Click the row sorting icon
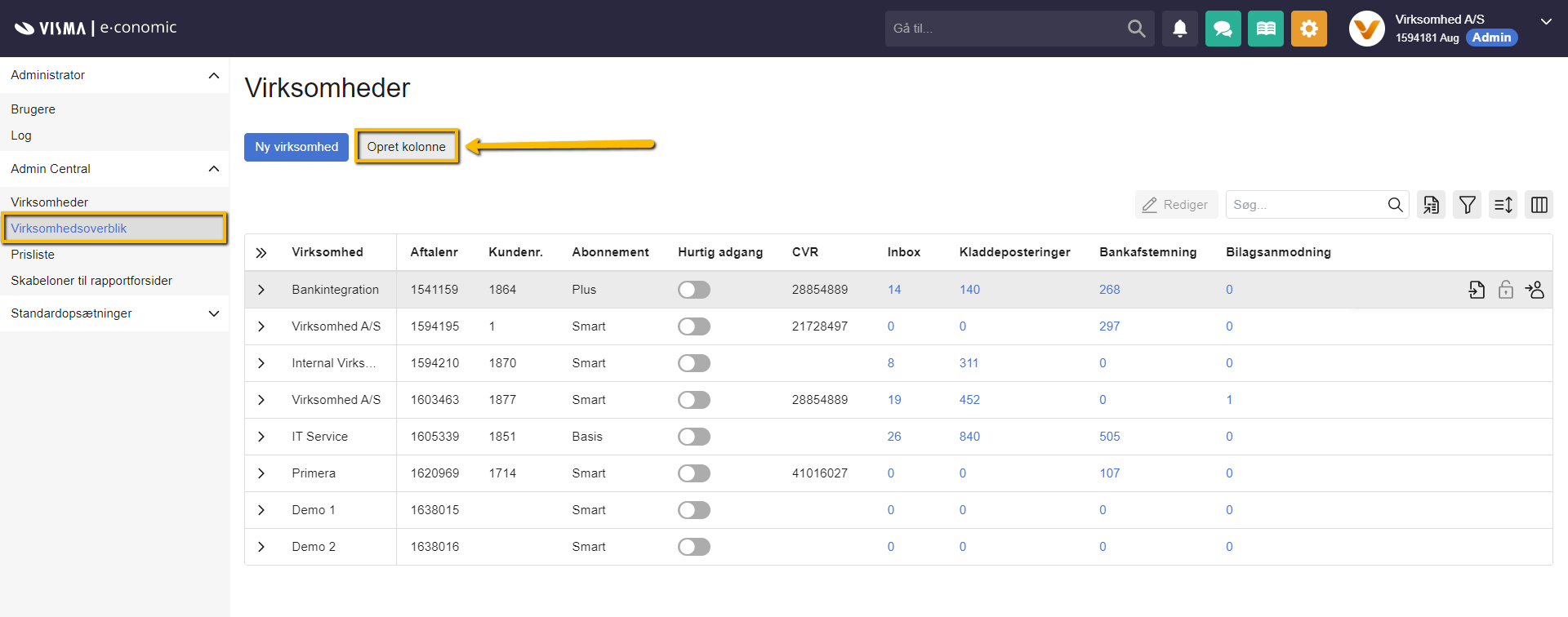Image resolution: width=1568 pixels, height=617 pixels. 1503,205
